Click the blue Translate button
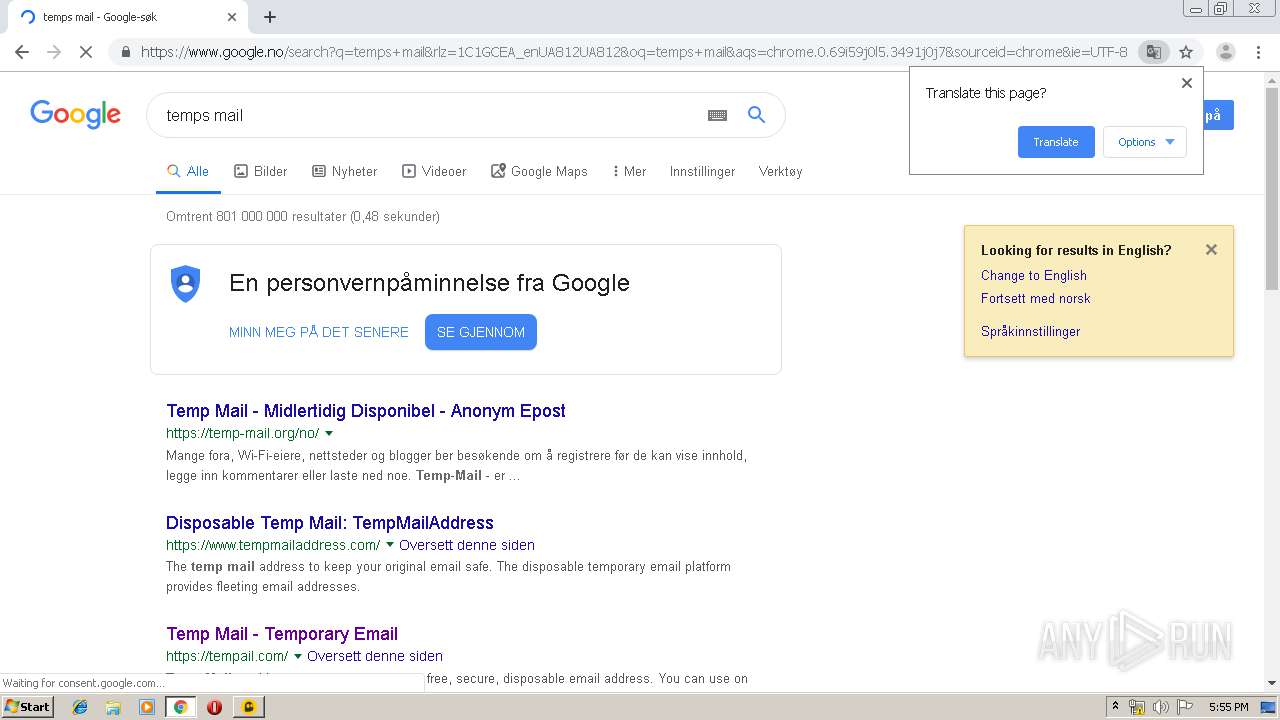 1056,142
